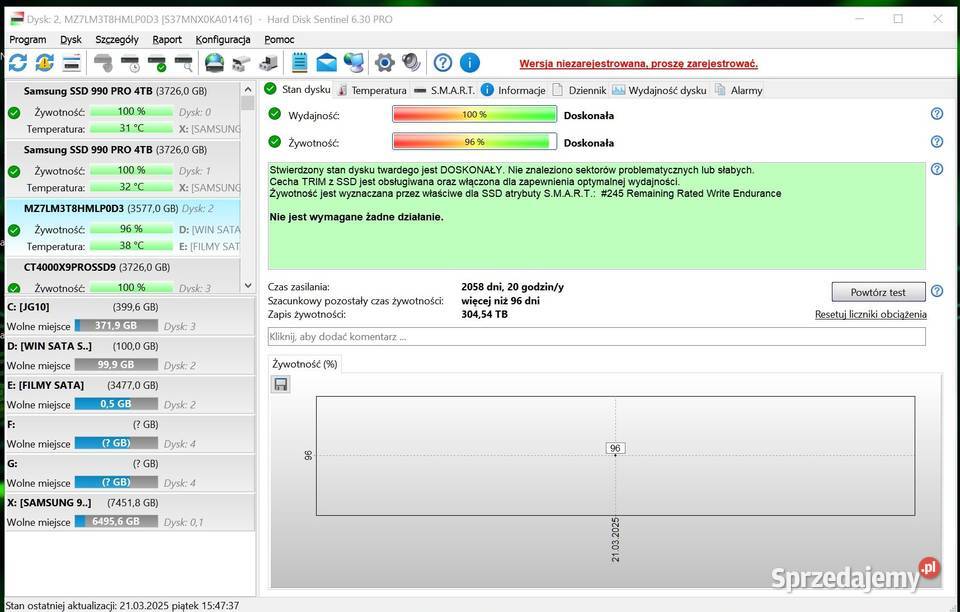
Task: Click the unregistered version registration link
Action: tap(638, 64)
